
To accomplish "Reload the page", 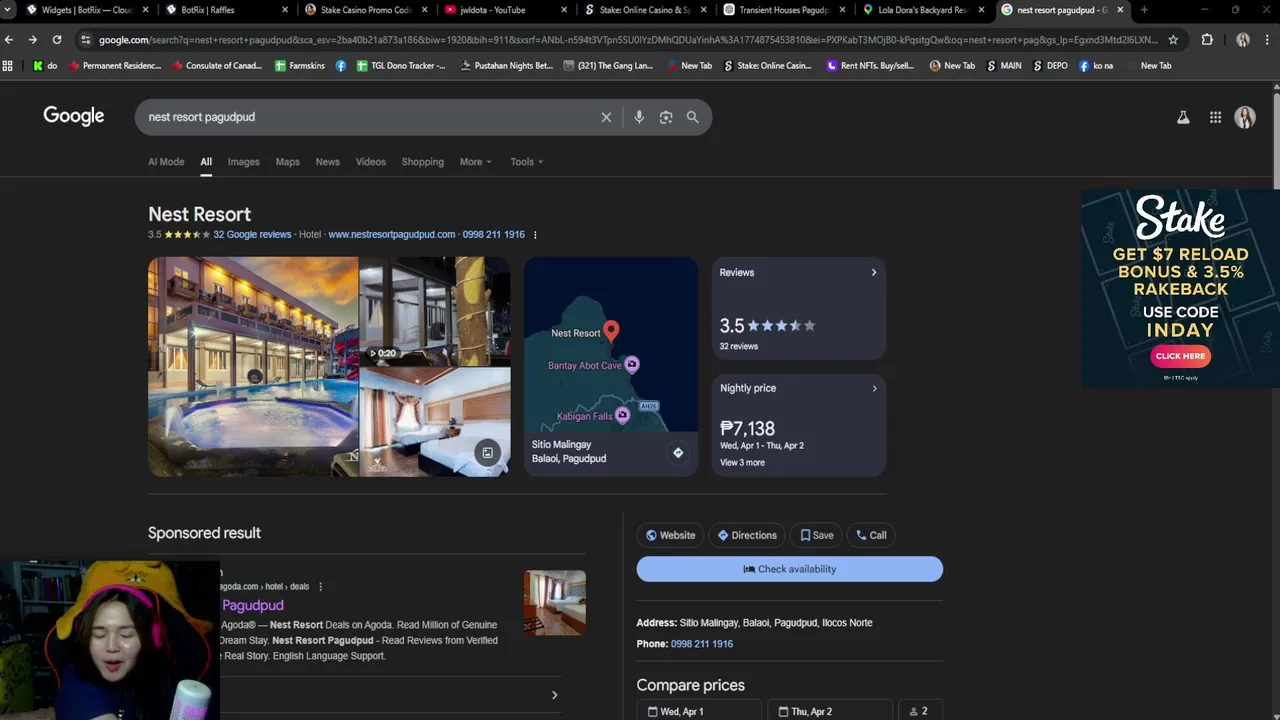I will pyautogui.click(x=57, y=40).
